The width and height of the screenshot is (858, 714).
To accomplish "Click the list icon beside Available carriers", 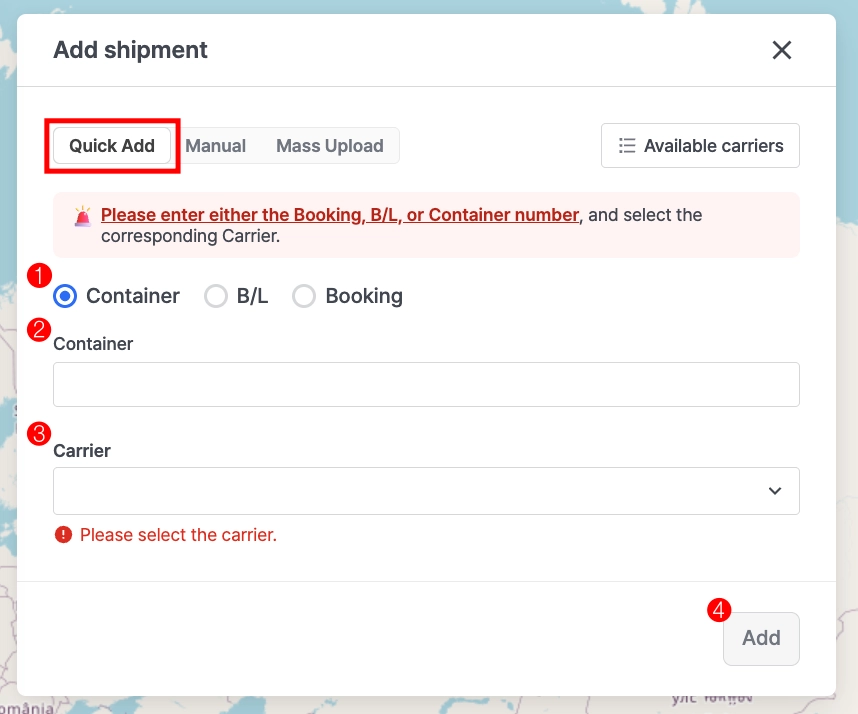I will point(627,146).
